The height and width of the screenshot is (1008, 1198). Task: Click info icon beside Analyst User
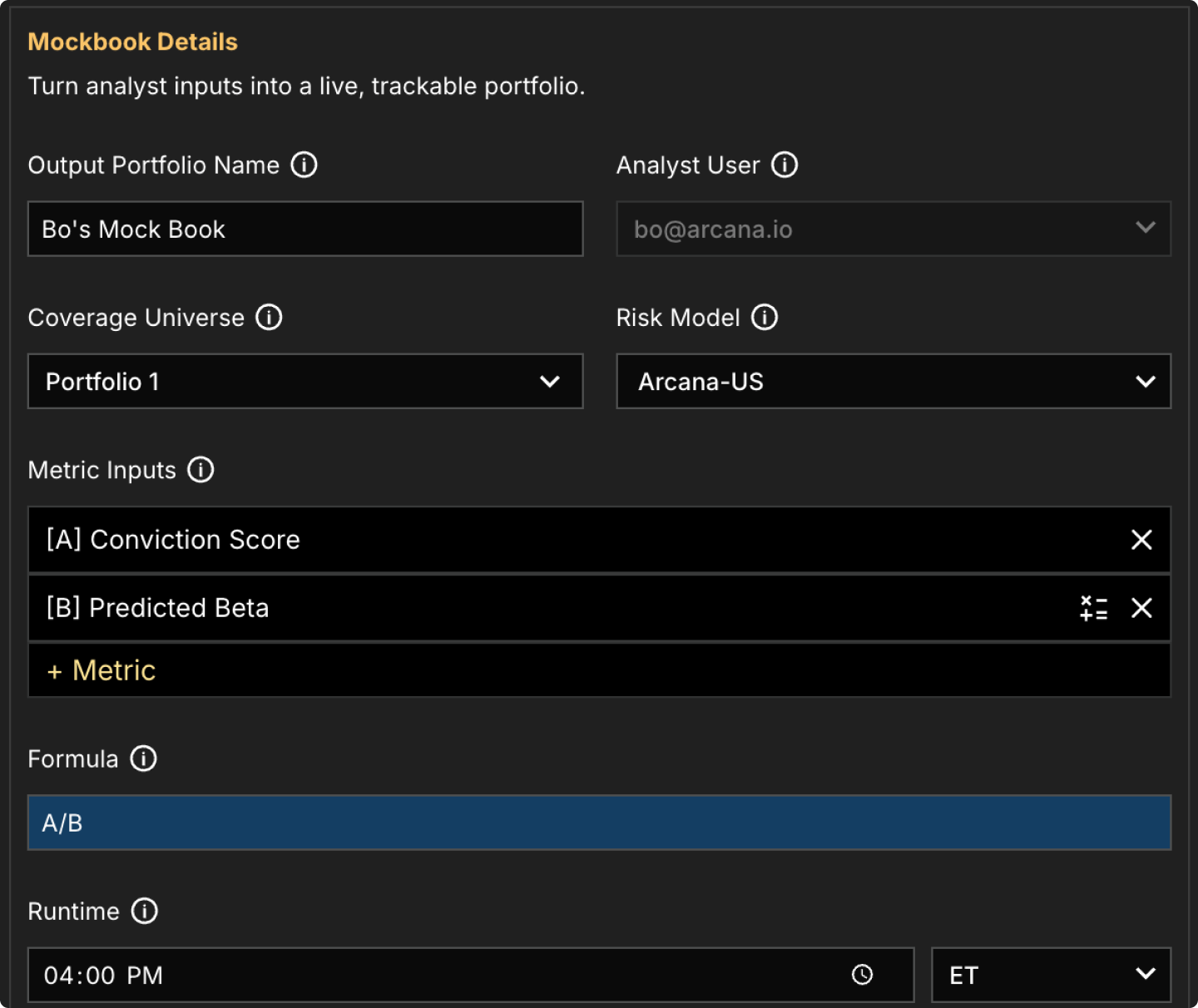[784, 165]
